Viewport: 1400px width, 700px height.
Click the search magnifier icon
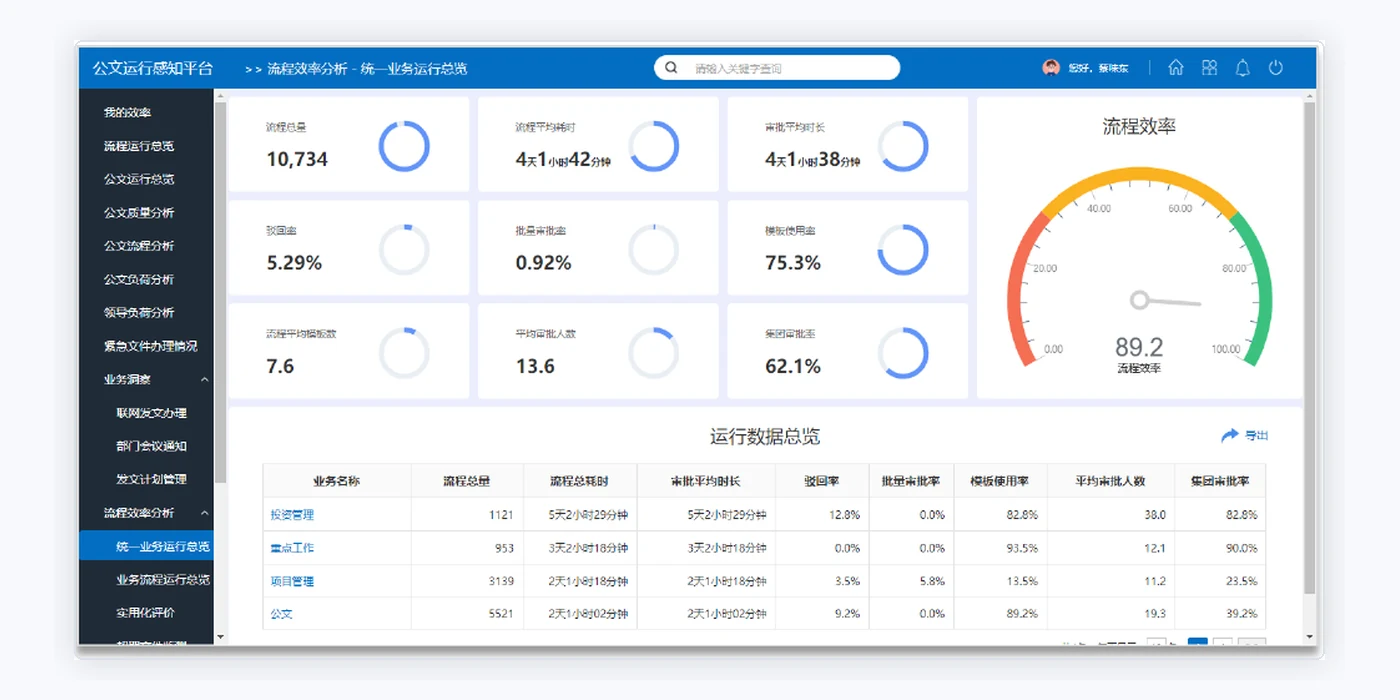pos(671,67)
